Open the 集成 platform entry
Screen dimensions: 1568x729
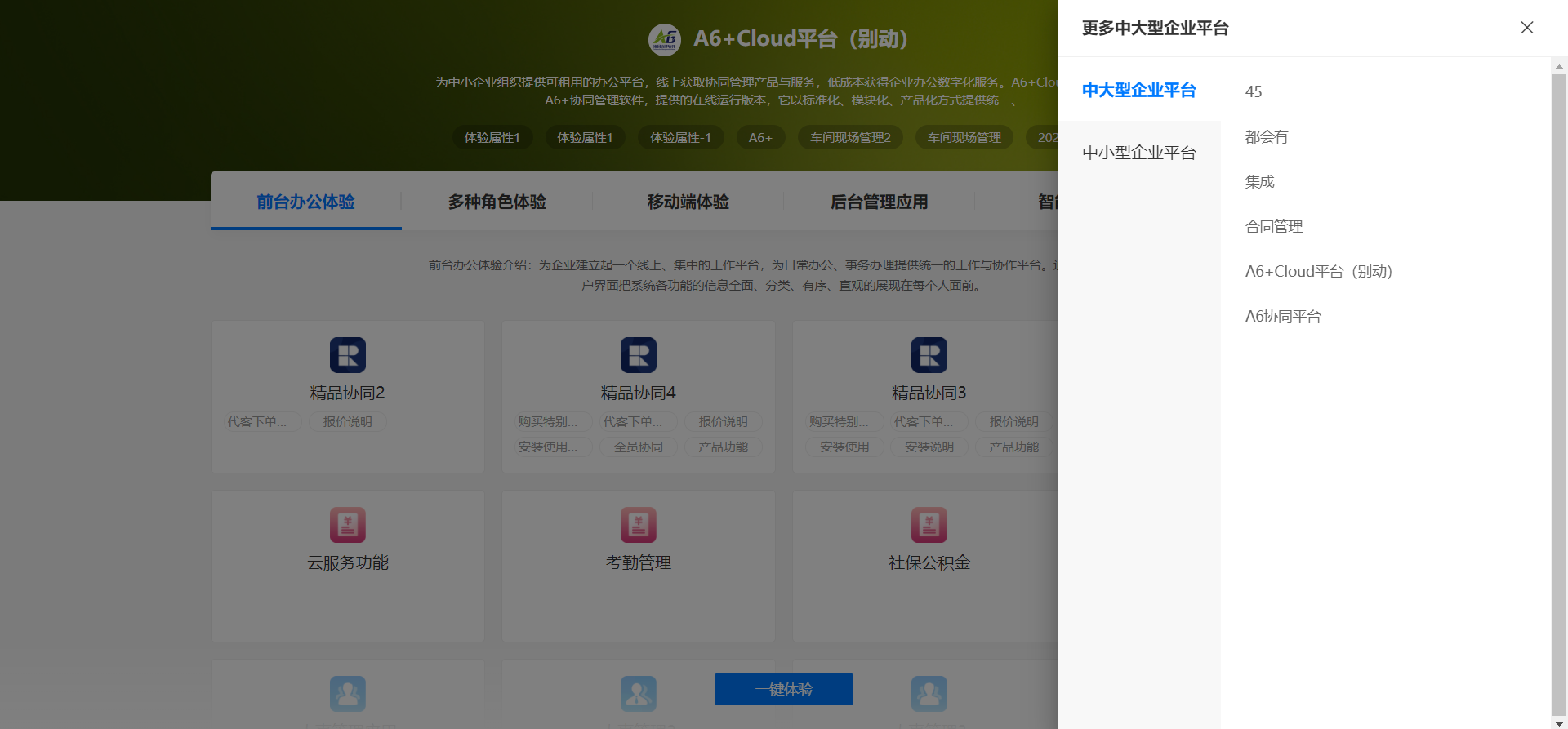click(x=1259, y=181)
